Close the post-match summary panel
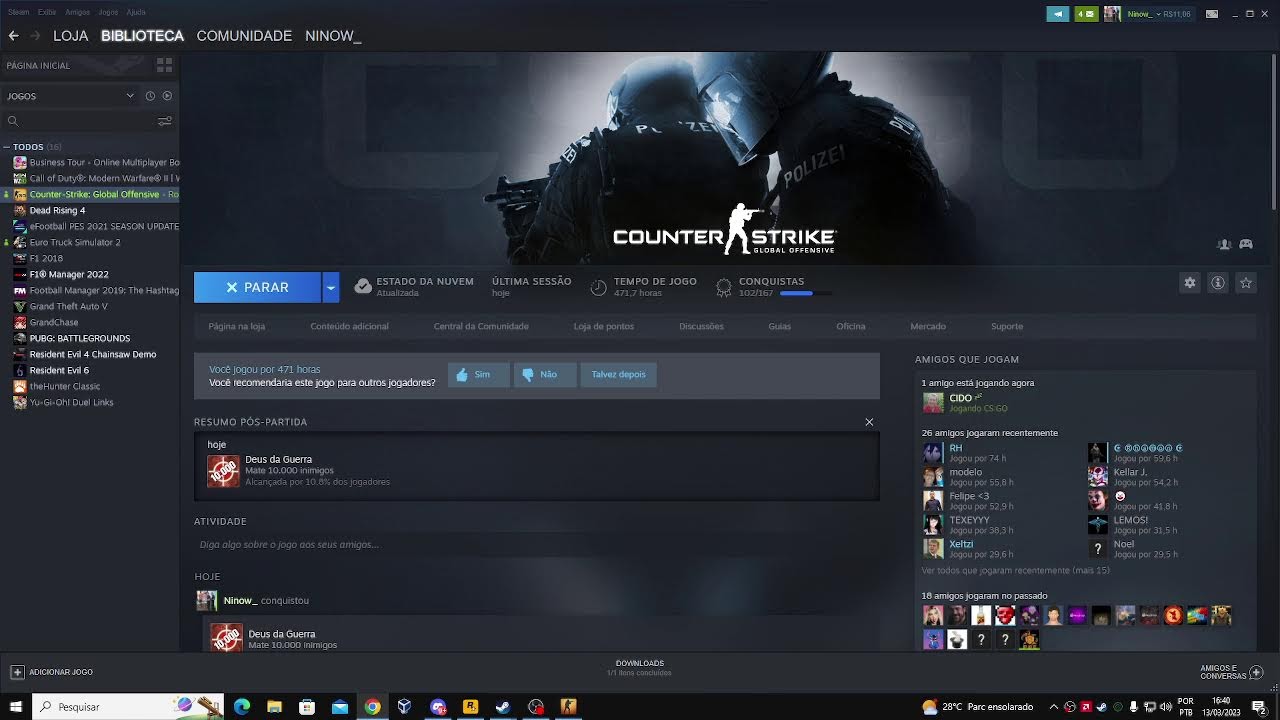1280x720 pixels. click(x=869, y=422)
